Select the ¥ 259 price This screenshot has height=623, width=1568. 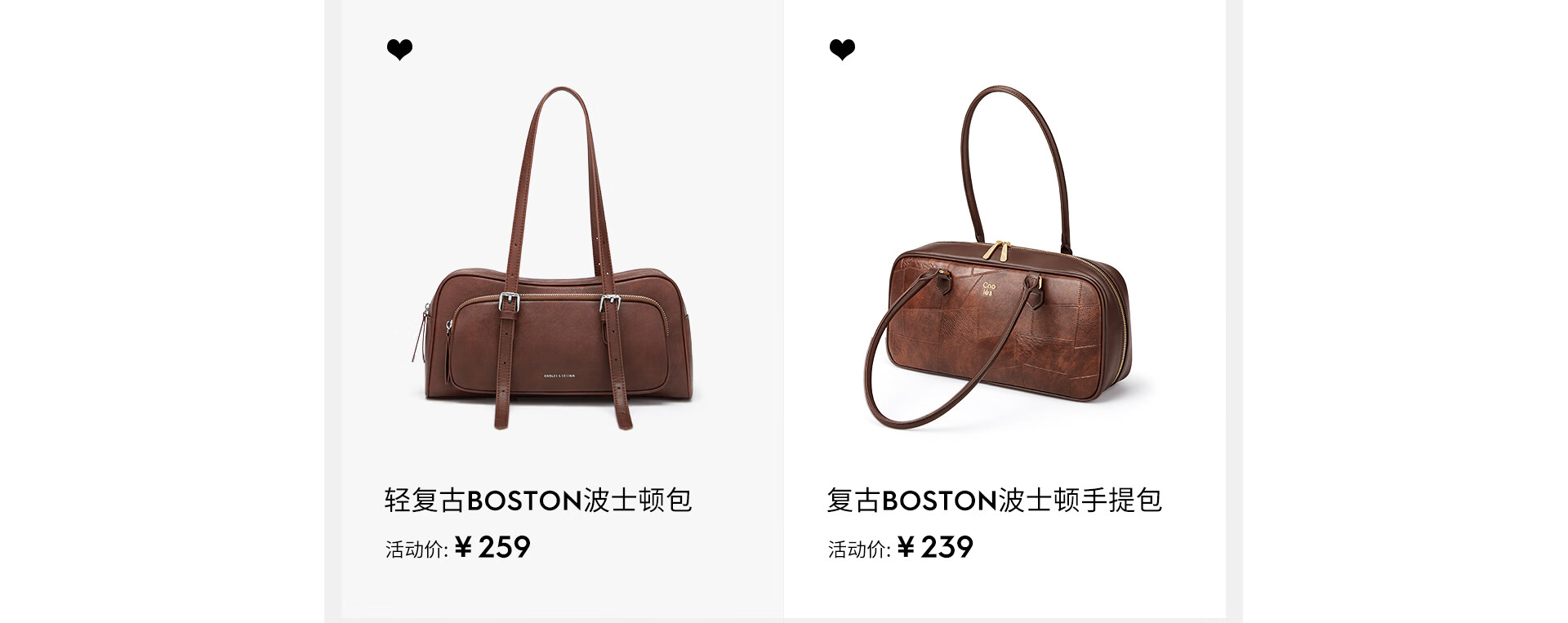pos(492,547)
